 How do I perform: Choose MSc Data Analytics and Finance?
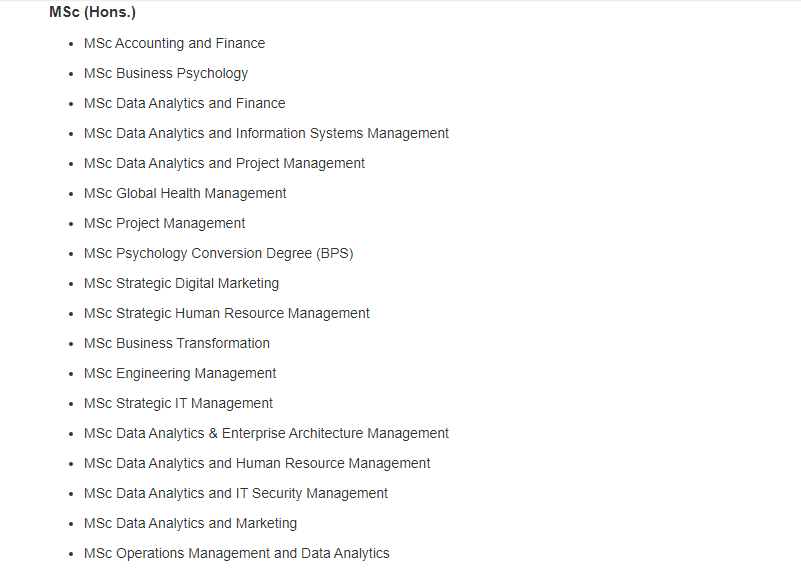(185, 103)
